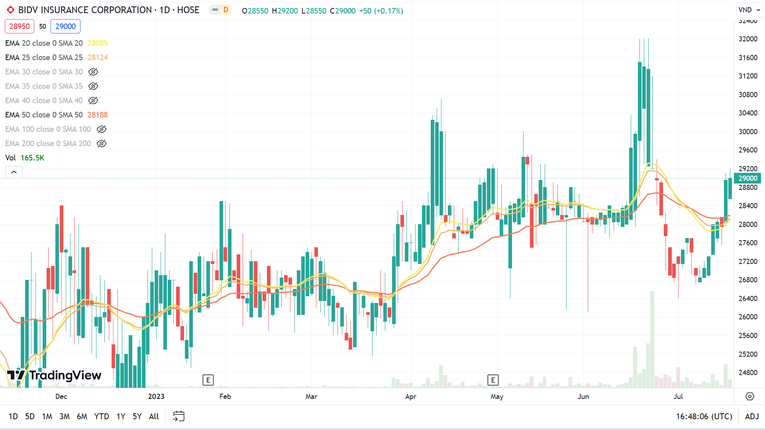Image resolution: width=765 pixels, height=430 pixels.
Task: Select the 6M time range
Action: tap(82, 416)
